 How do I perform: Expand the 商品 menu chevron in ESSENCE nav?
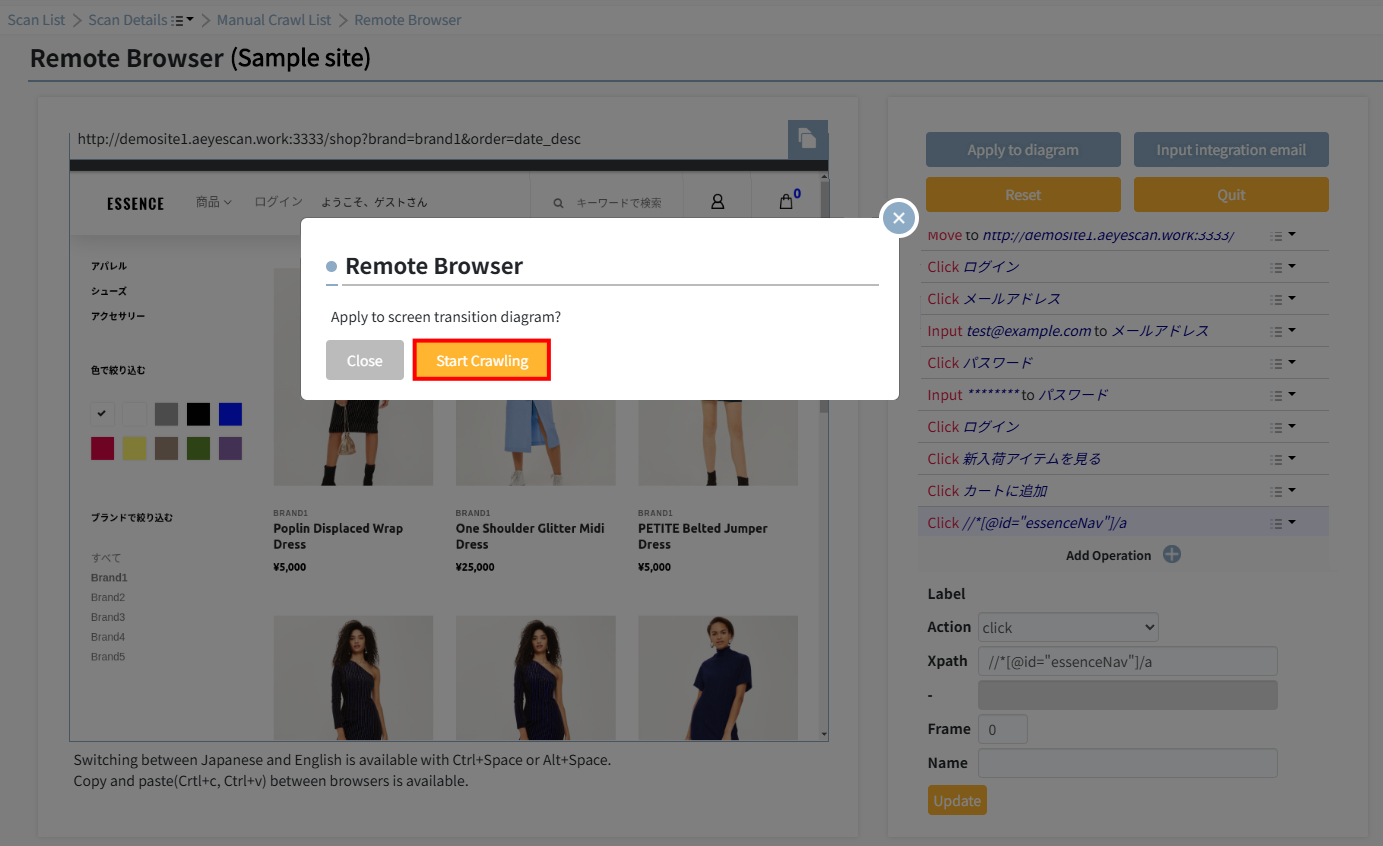coord(227,203)
